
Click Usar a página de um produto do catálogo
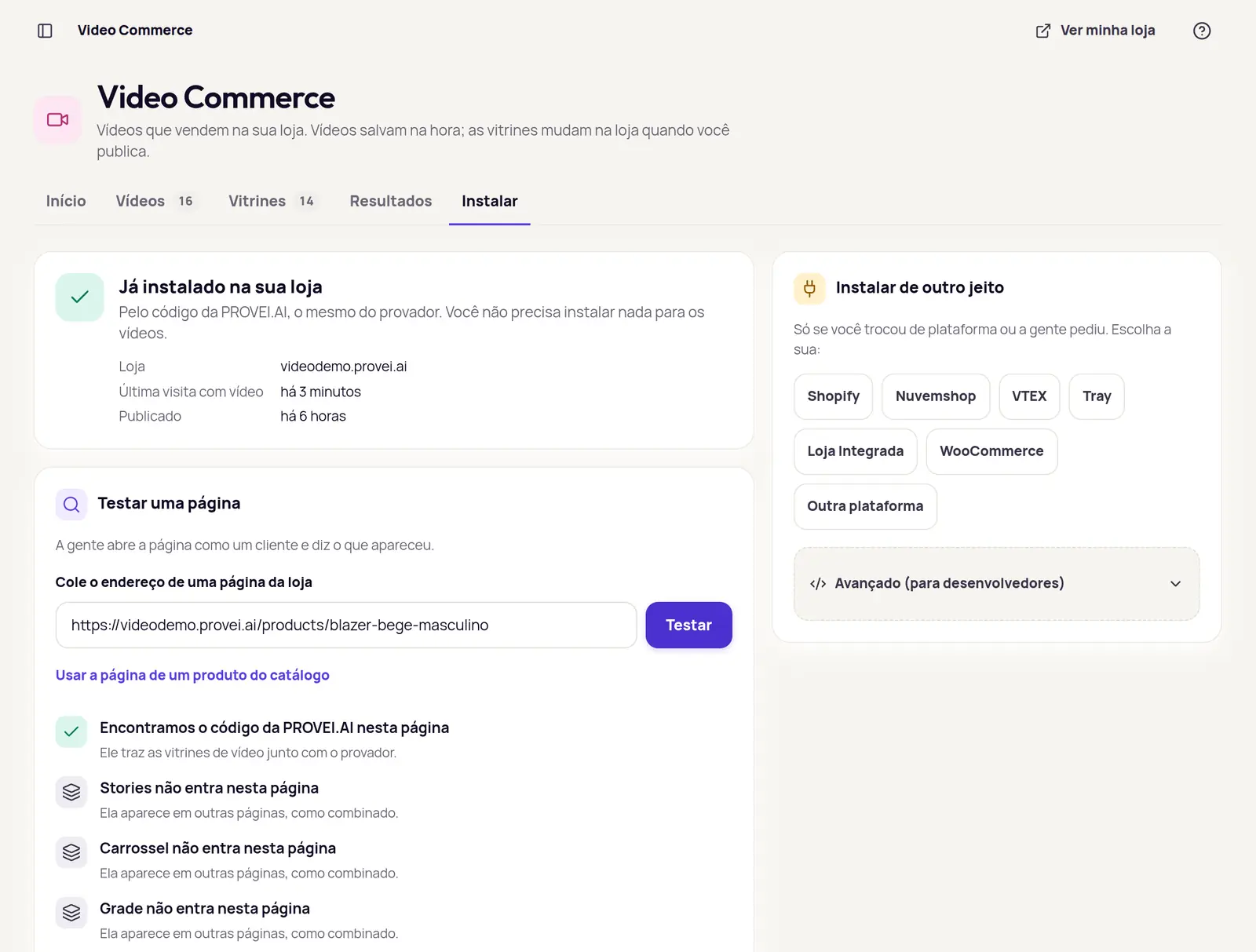click(x=192, y=675)
